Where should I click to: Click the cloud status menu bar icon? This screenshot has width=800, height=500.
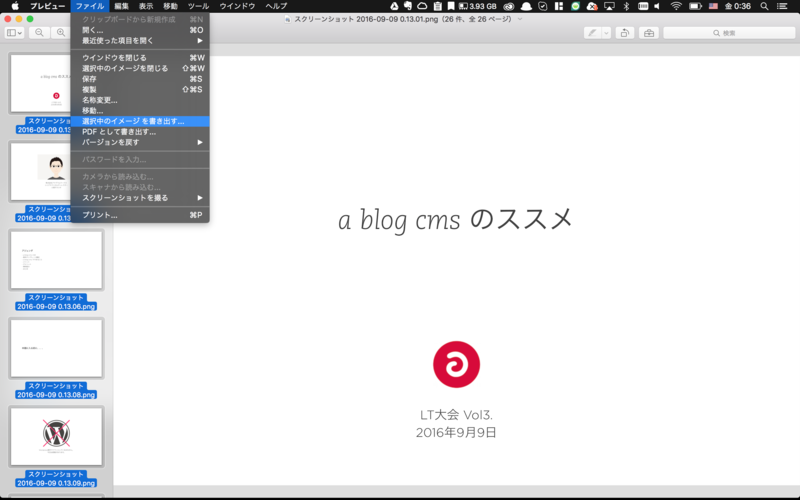coord(422,6)
